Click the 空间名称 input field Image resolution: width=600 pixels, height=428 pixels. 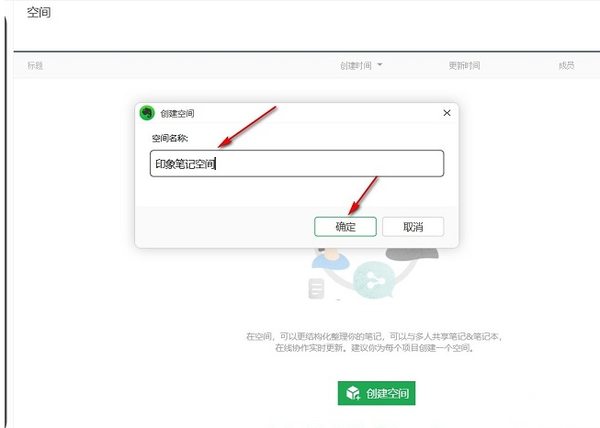click(x=297, y=163)
